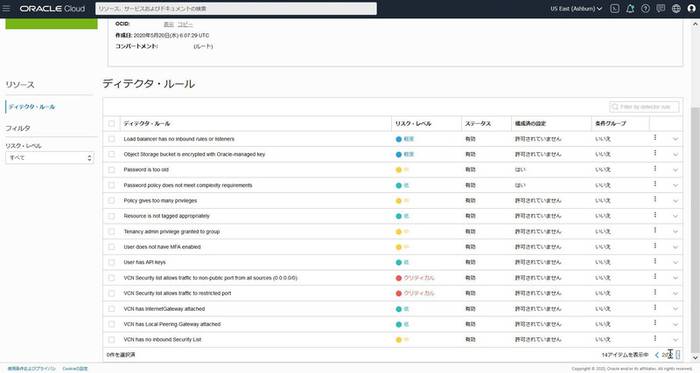Click the filter by detector rule field

(644, 107)
